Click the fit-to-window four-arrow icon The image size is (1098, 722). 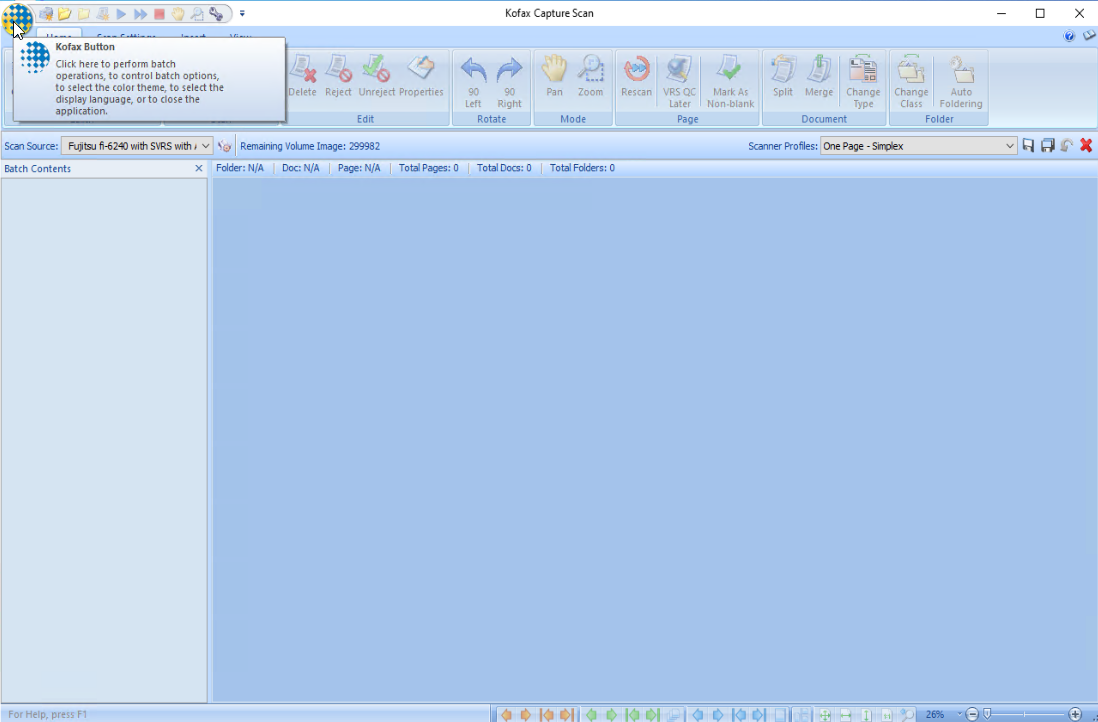[x=825, y=715]
